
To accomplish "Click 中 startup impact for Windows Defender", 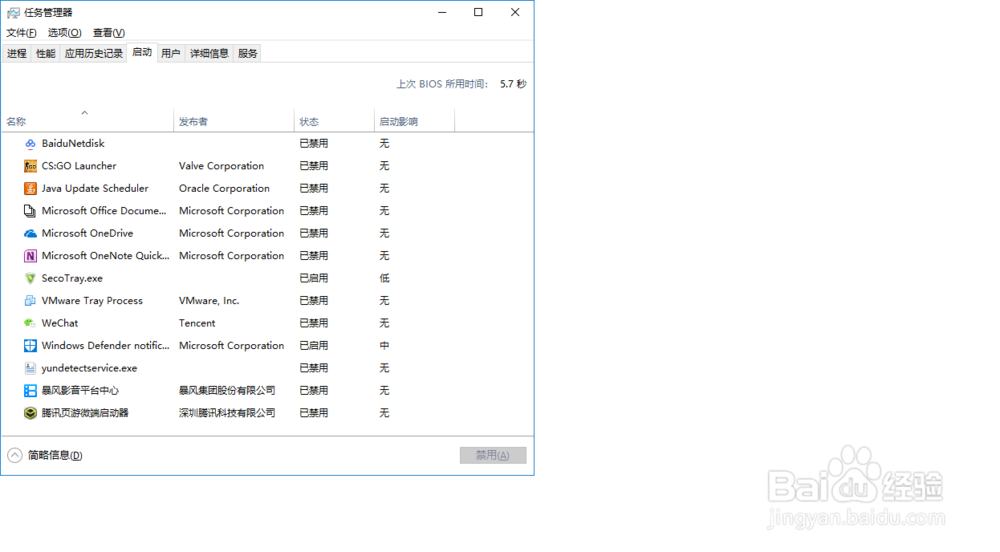I will tap(384, 345).
